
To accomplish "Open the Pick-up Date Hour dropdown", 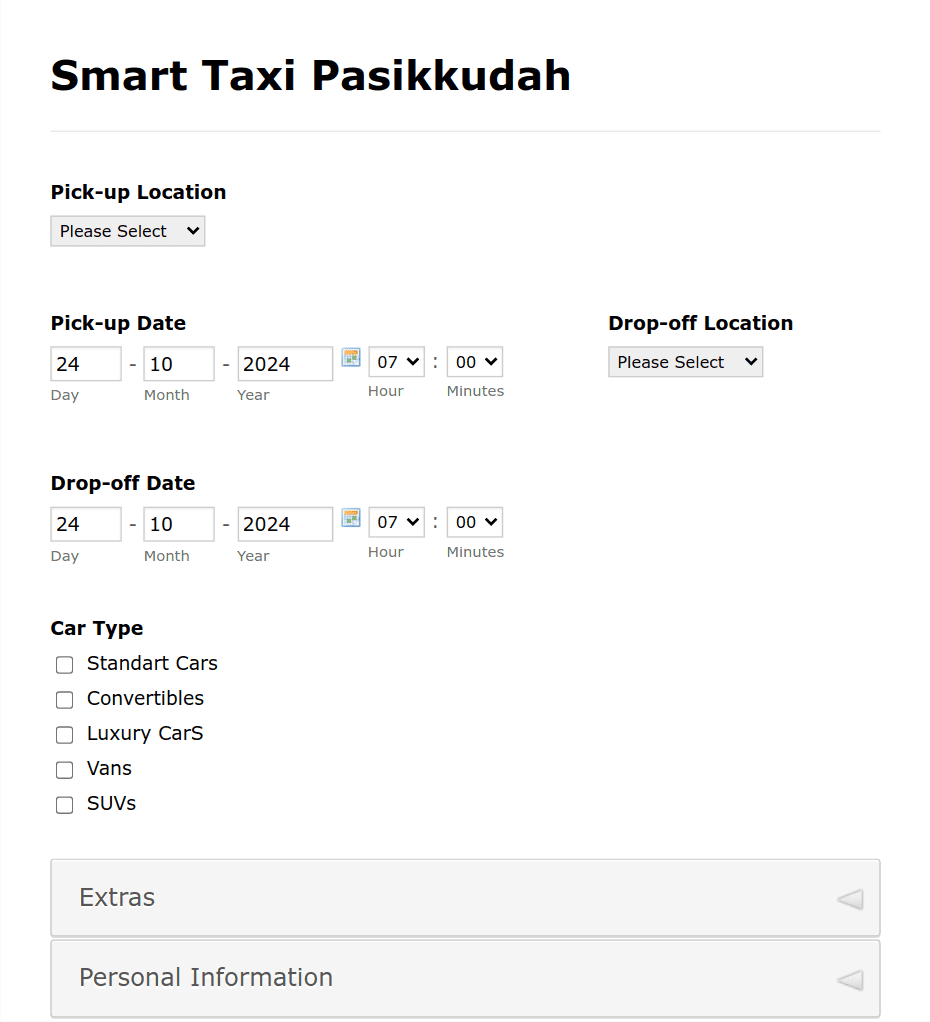I will click(397, 362).
